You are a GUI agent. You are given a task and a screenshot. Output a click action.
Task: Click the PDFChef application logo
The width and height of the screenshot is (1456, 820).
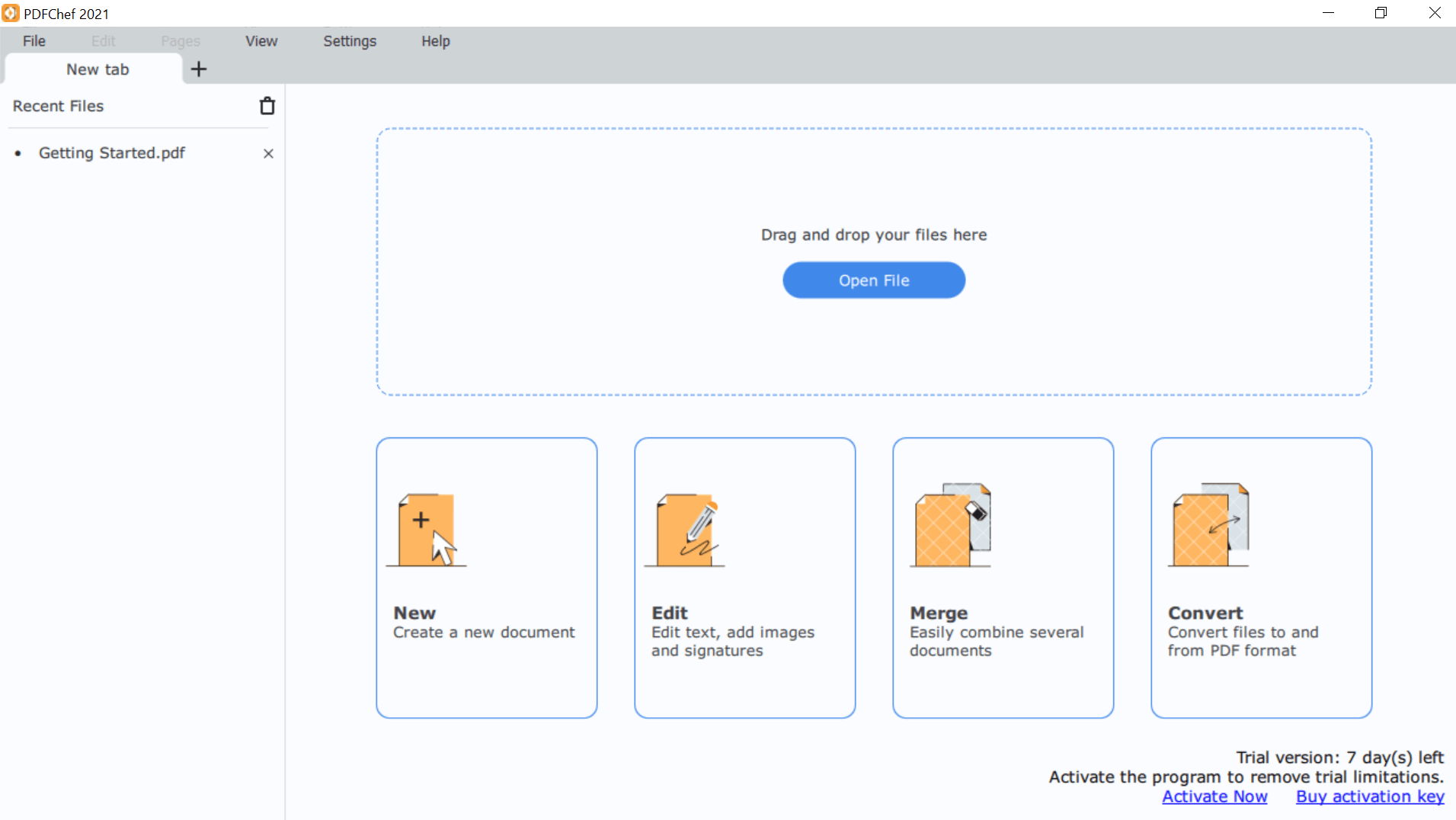pyautogui.click(x=11, y=13)
